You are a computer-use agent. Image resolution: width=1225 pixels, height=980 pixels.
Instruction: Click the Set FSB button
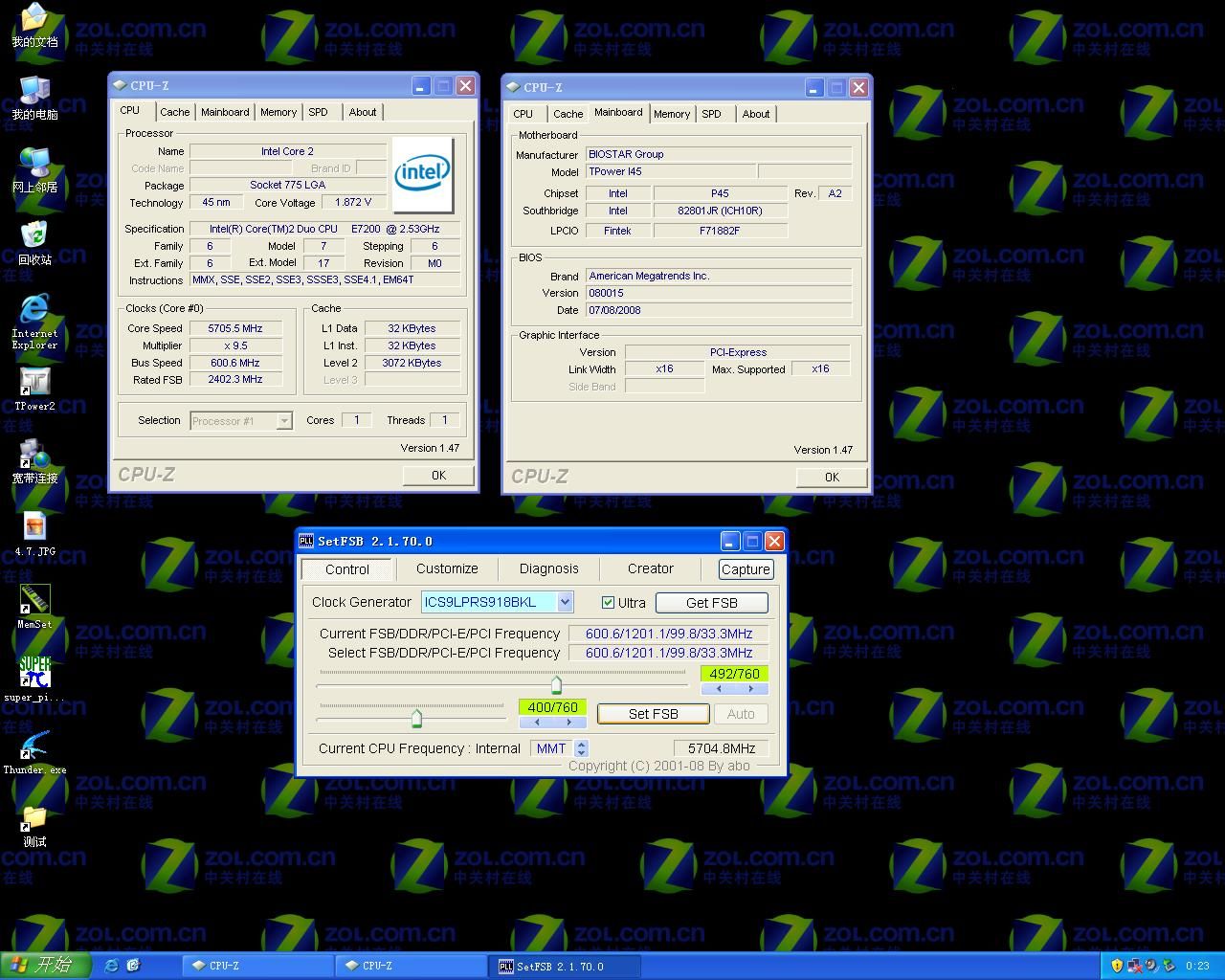(x=654, y=714)
